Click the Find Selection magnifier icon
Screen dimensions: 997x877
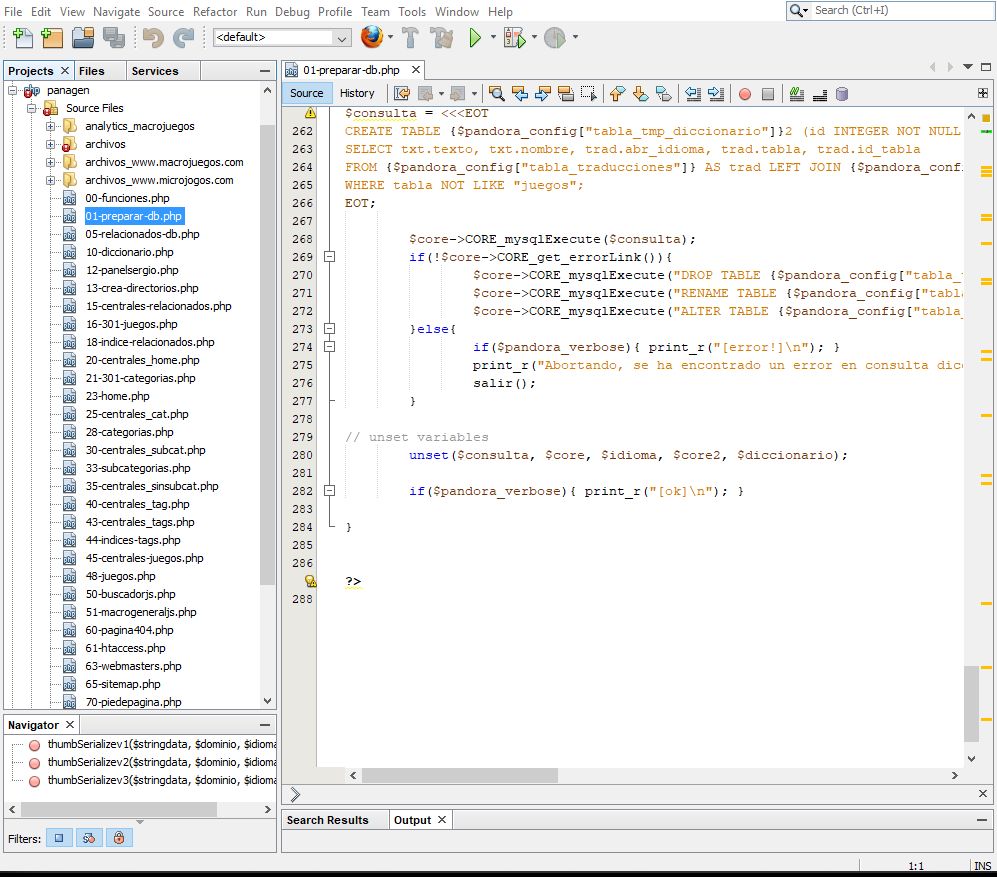click(x=496, y=94)
